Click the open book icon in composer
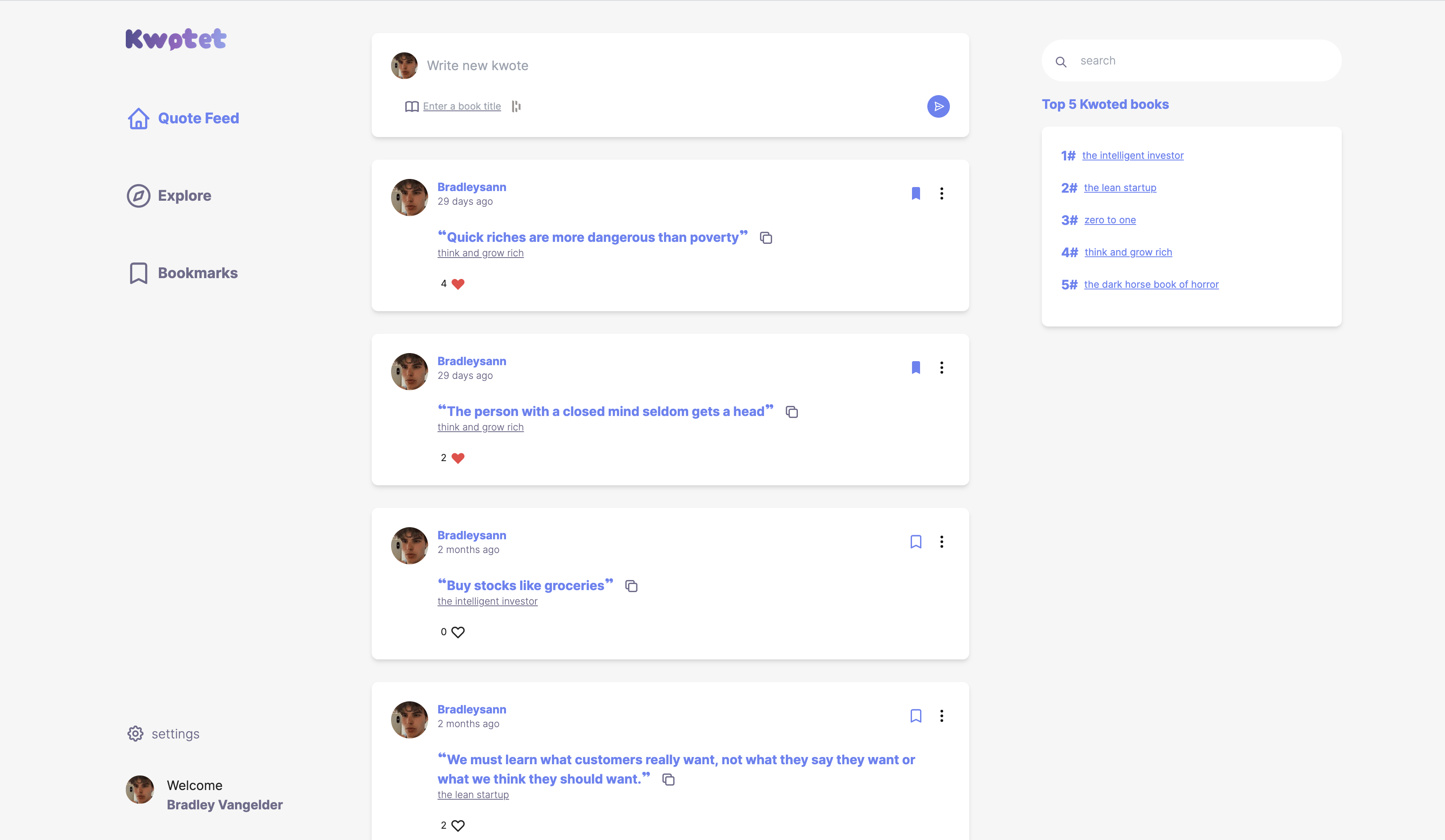This screenshot has width=1445, height=840. 412,107
